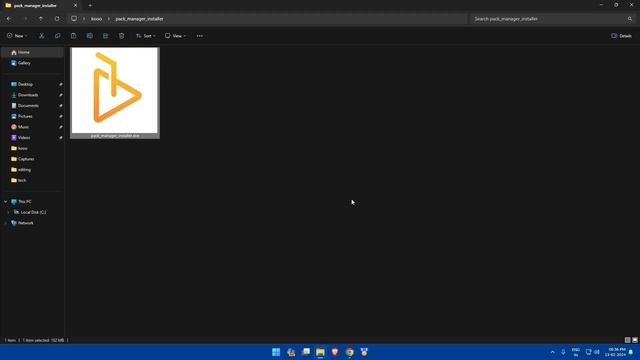Switch to details list view button
Image resolution: width=640 pixels, height=360 pixels.
pos(627,340)
